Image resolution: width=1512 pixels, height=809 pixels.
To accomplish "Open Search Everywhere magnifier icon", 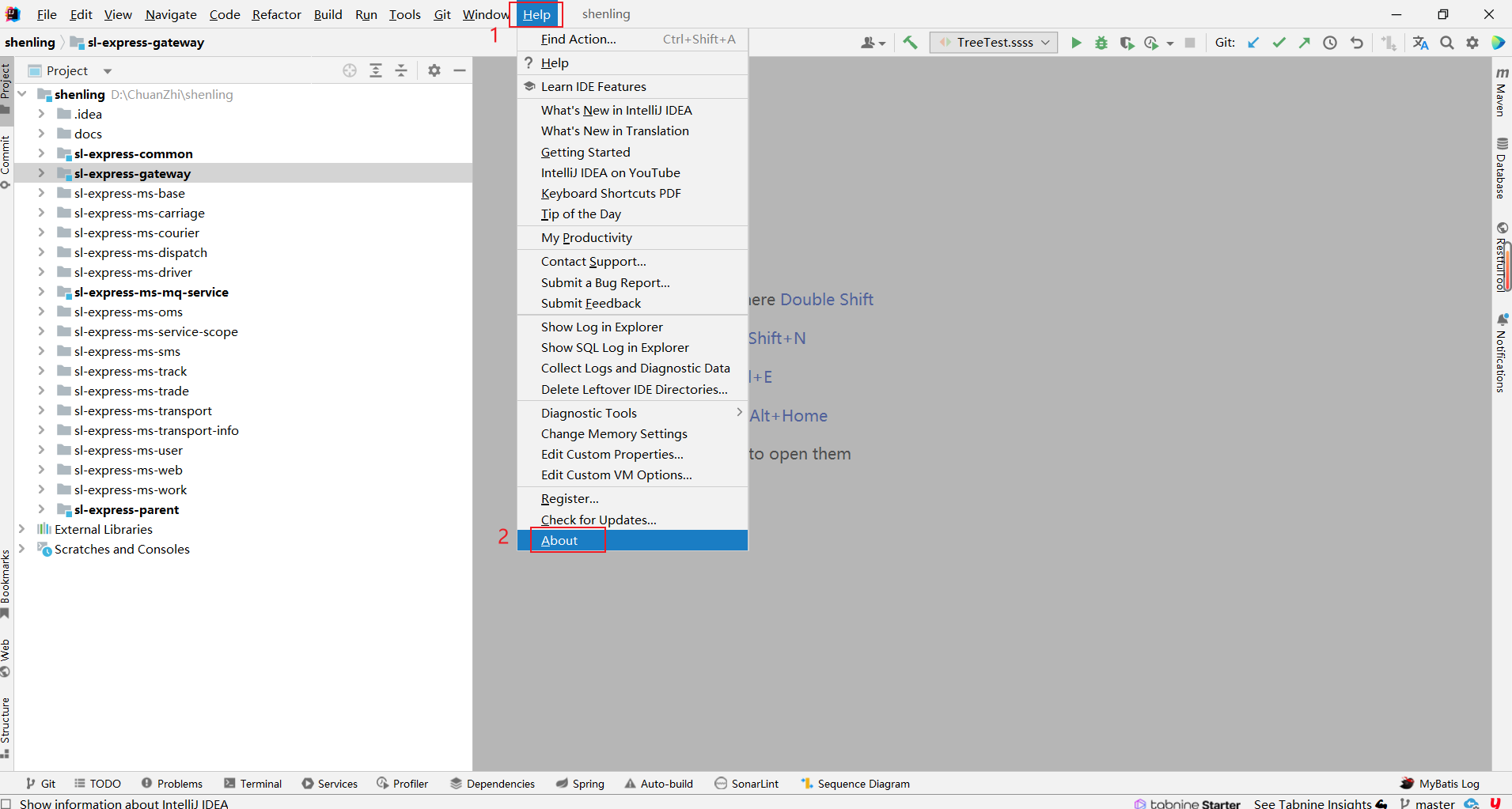I will (x=1447, y=43).
